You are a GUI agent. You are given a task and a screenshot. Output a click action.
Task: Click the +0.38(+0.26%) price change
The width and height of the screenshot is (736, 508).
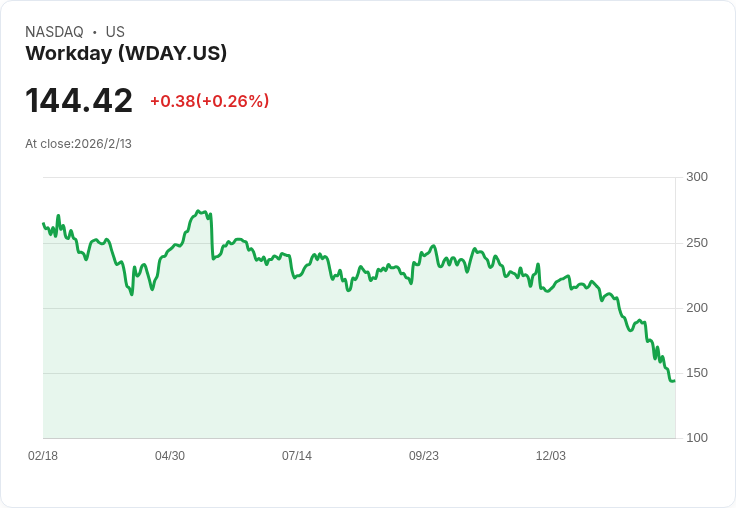coord(209,101)
